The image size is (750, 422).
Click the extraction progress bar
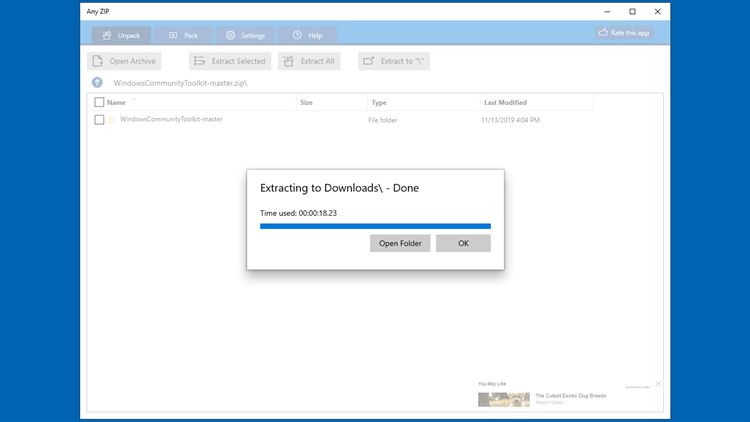[x=375, y=226]
